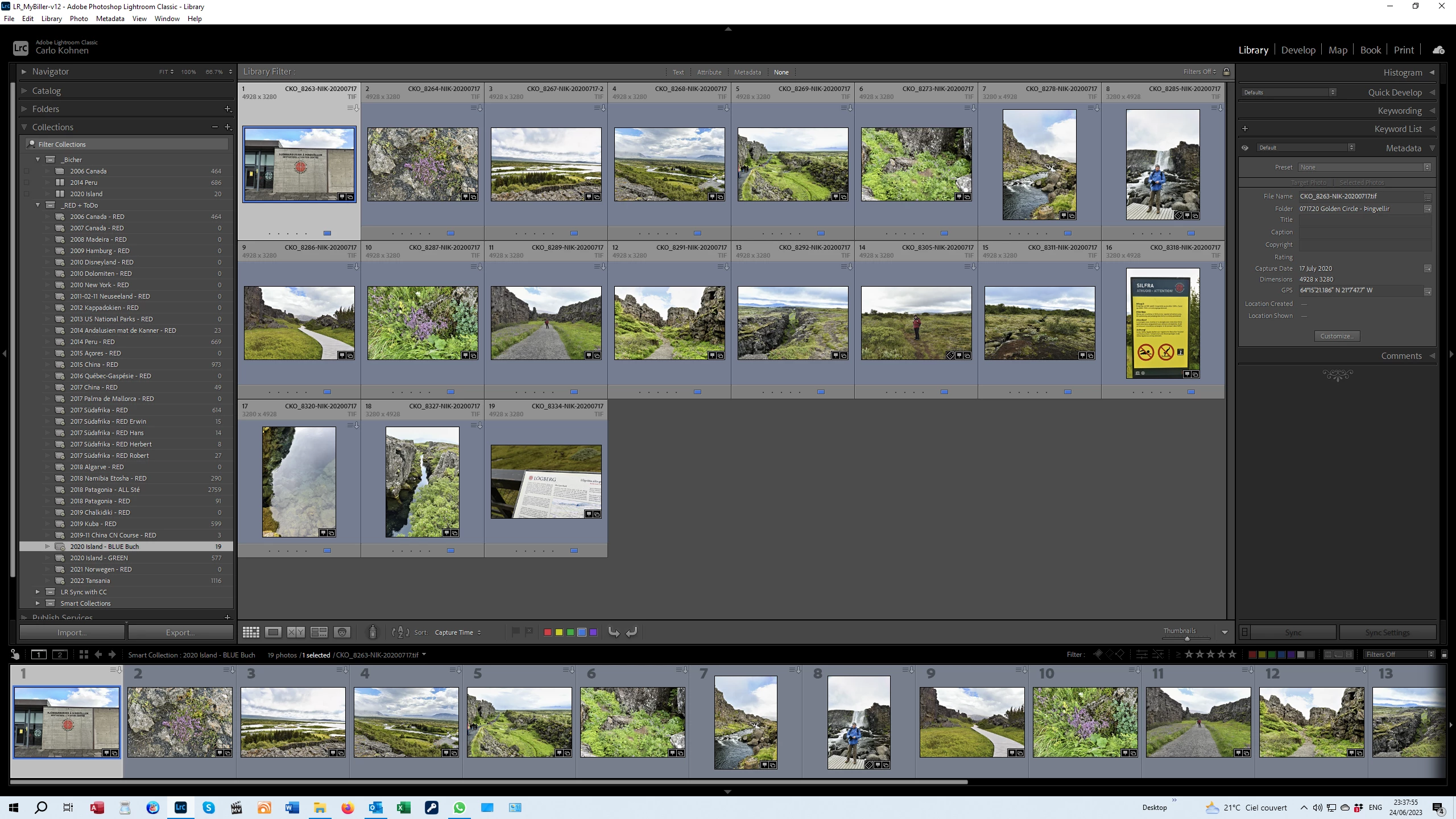Viewport: 1456px width, 819px height.
Task: Toggle the Metadata panel eye switch
Action: tap(1245, 148)
